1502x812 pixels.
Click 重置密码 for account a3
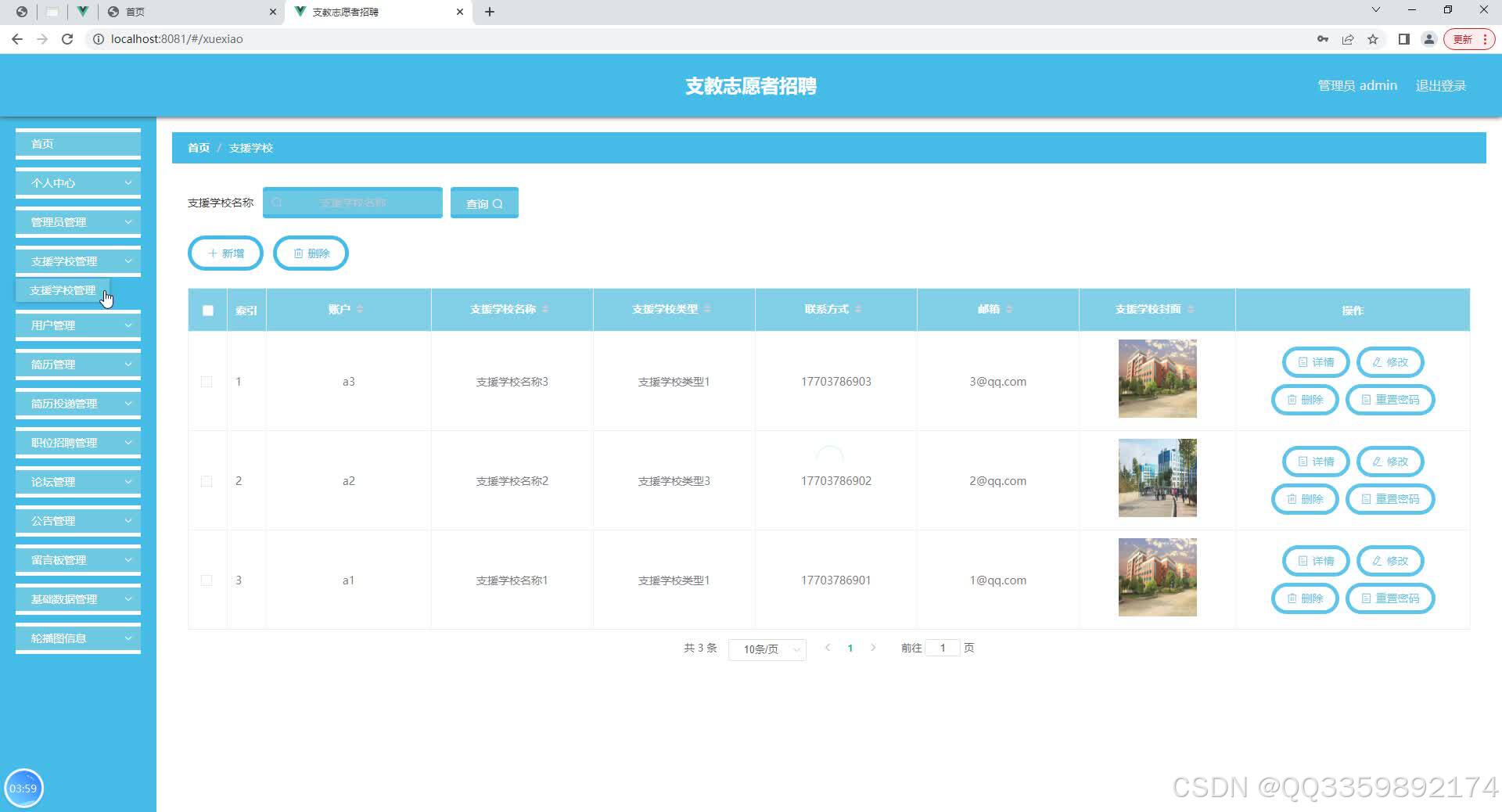(x=1390, y=400)
